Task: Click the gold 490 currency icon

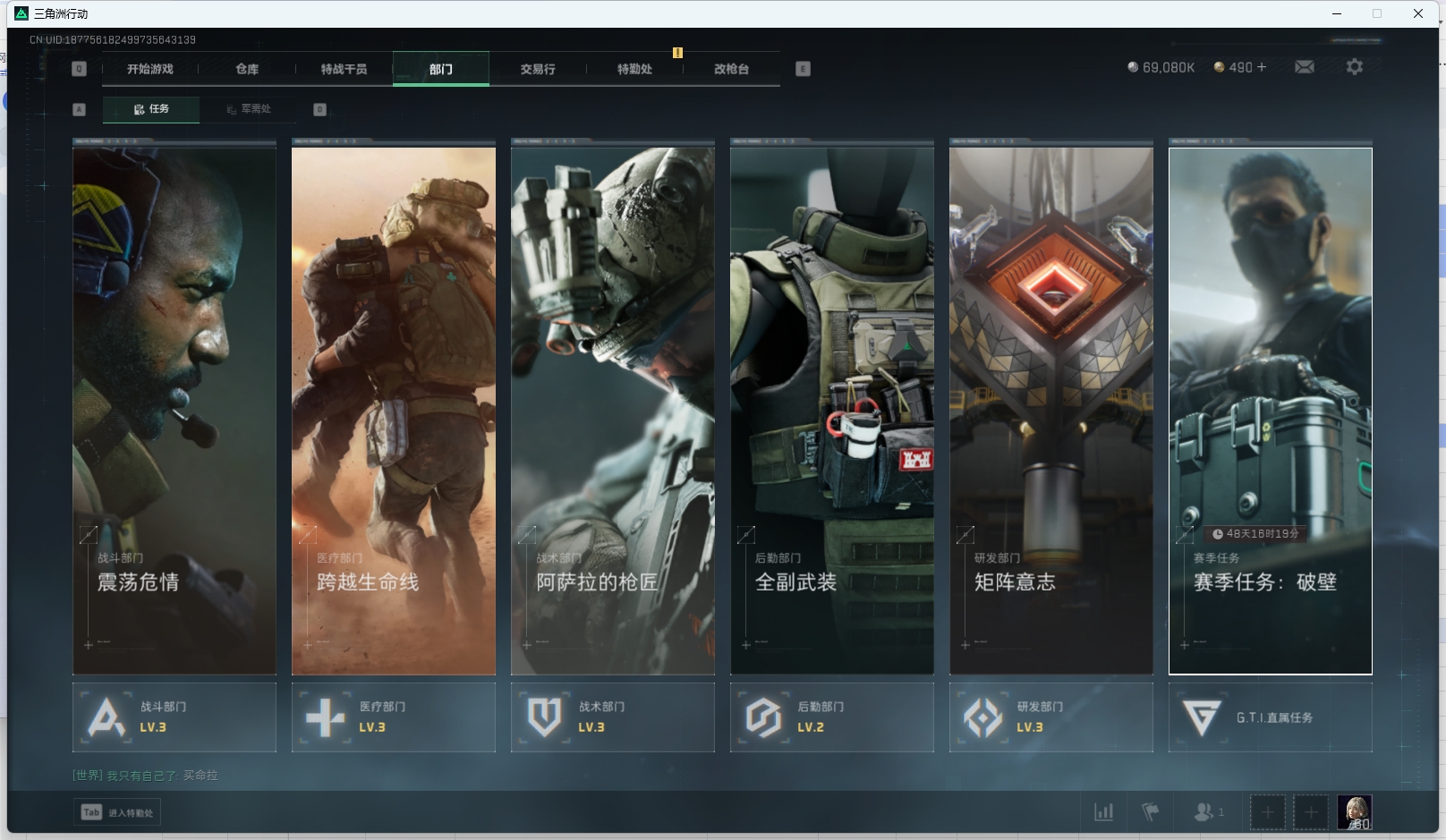Action: pos(1219,67)
